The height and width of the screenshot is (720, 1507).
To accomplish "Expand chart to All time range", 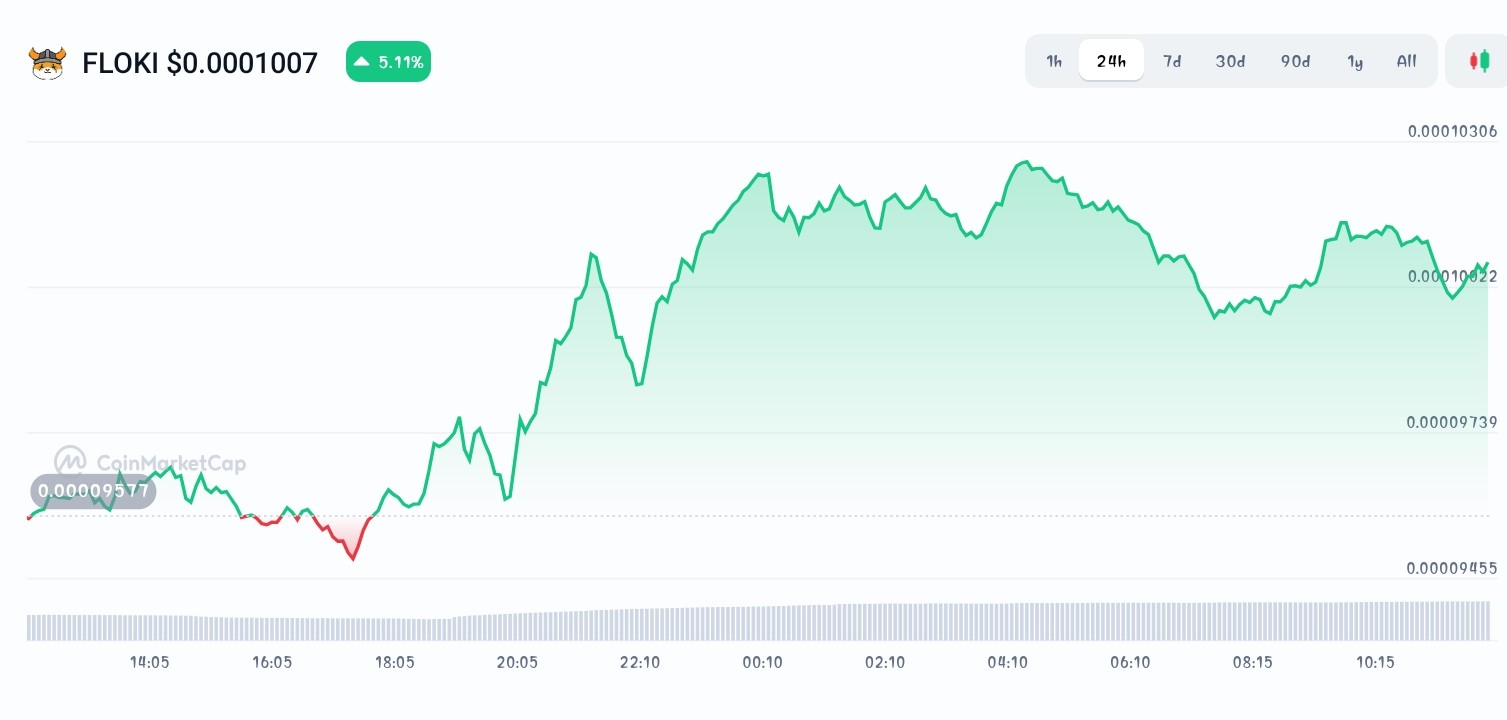I will (1406, 61).
